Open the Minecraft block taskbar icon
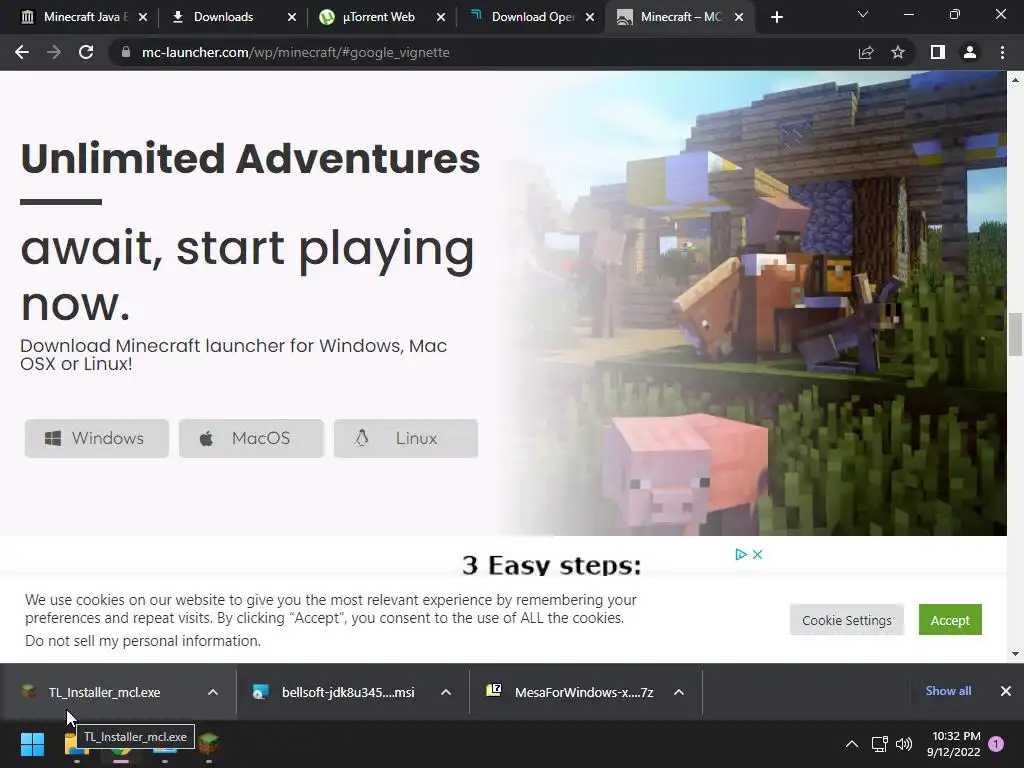Viewport: 1024px width, 768px height. [209, 743]
